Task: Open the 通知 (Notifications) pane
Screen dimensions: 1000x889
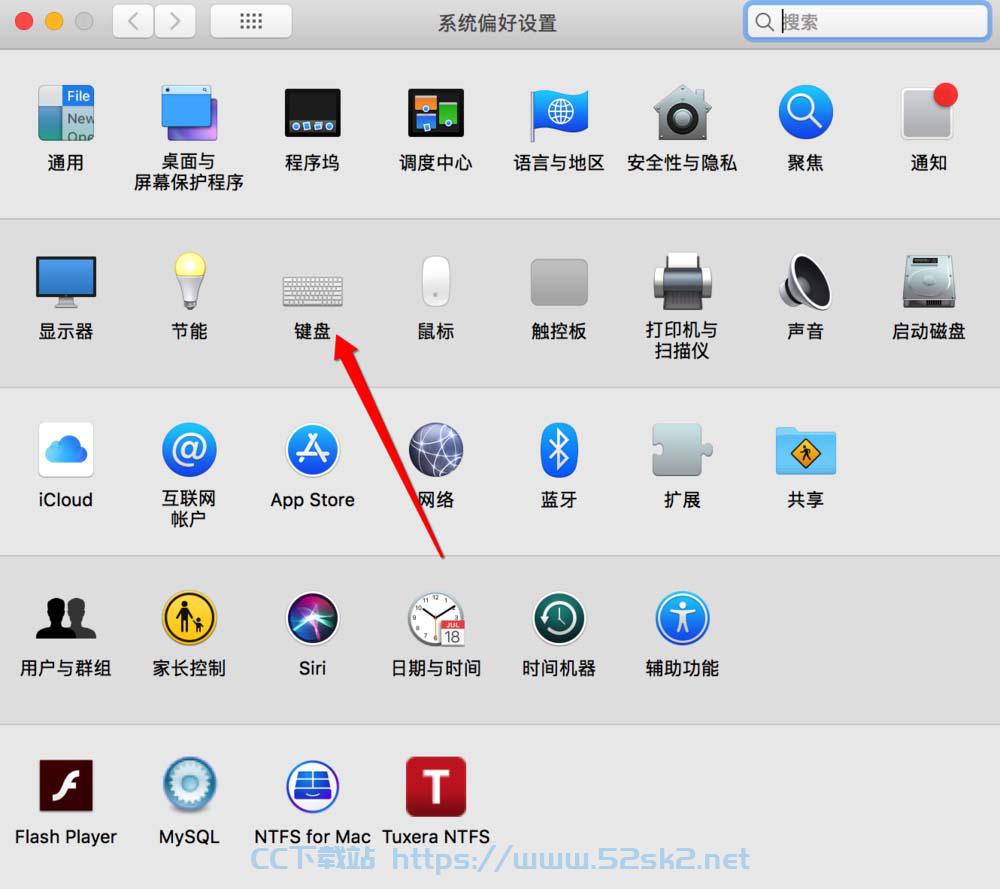Action: point(929,112)
